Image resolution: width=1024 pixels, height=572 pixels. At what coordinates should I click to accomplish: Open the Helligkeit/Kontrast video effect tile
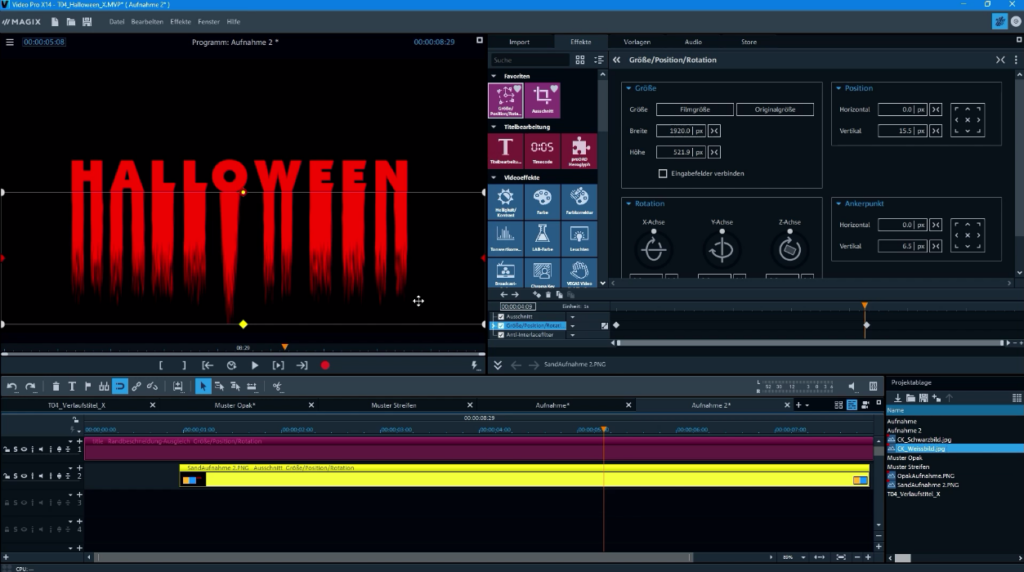(505, 201)
